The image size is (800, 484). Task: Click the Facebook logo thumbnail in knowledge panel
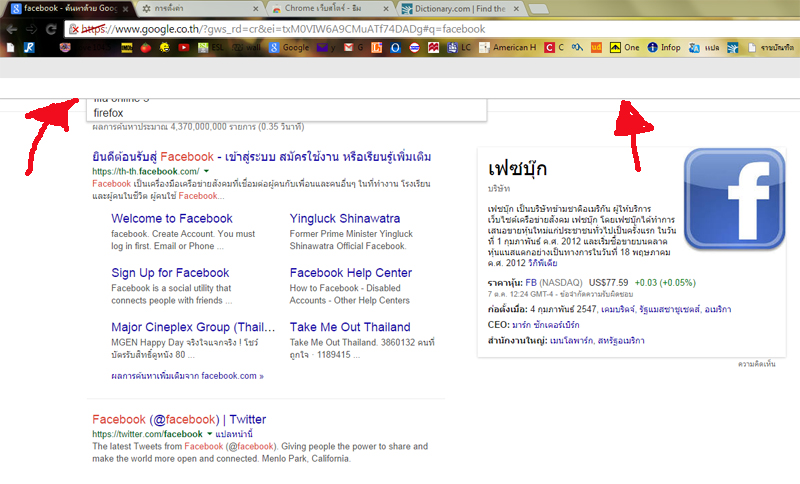point(734,199)
